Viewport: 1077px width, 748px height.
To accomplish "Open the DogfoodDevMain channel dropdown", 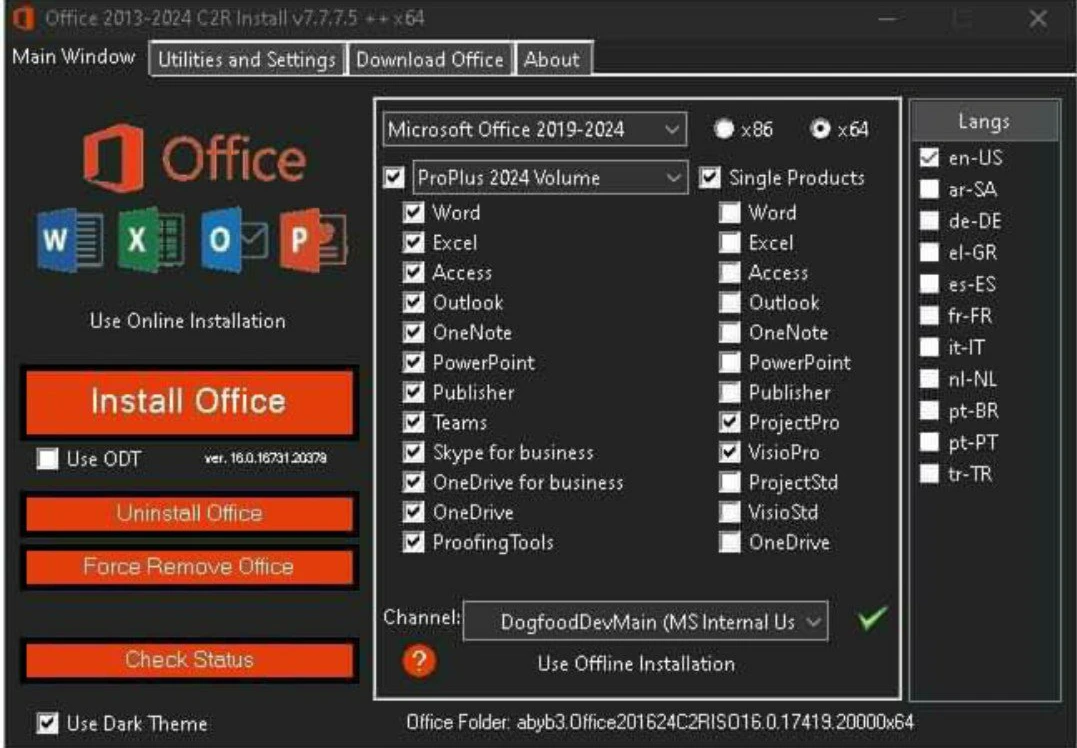I will (x=646, y=621).
